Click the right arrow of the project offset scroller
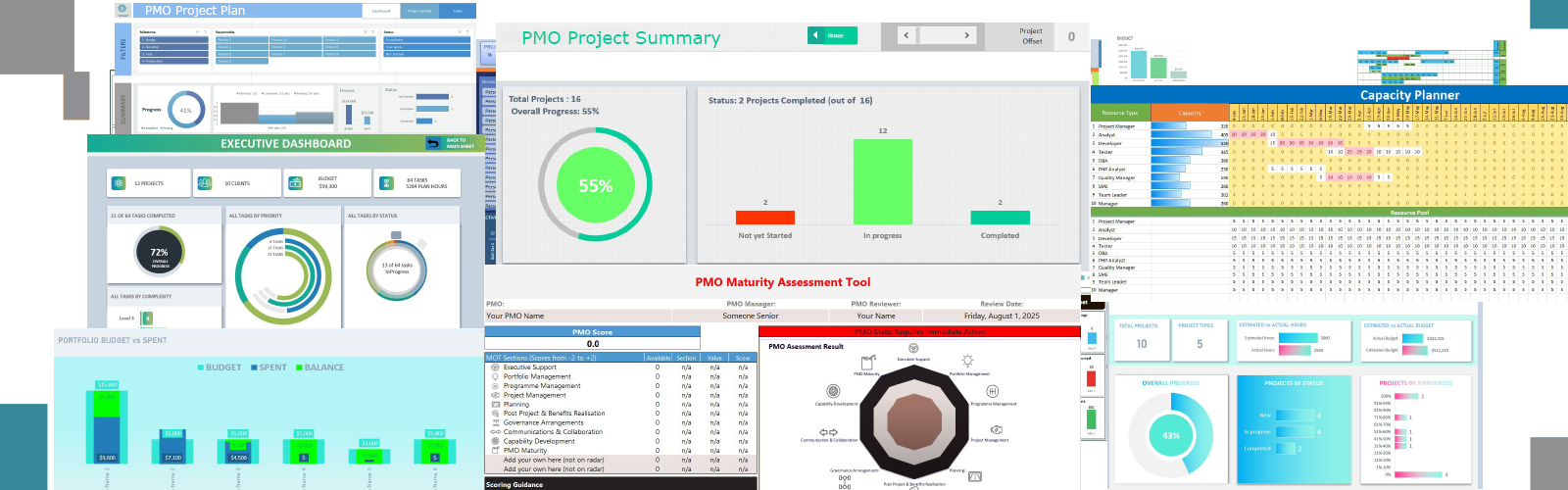This screenshot has width=1568, height=490. (966, 35)
